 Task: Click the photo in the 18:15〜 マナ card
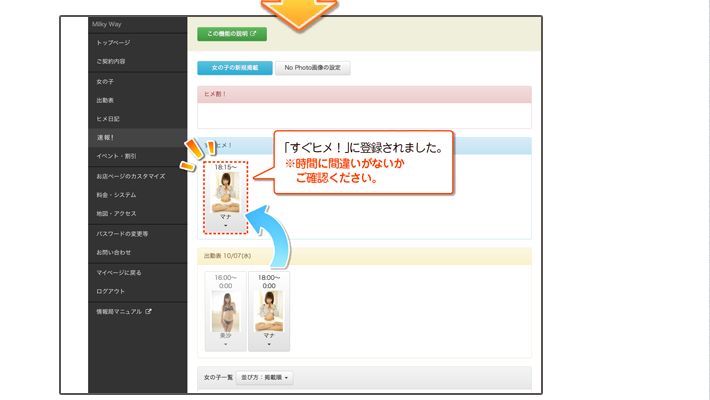pyautogui.click(x=225, y=192)
